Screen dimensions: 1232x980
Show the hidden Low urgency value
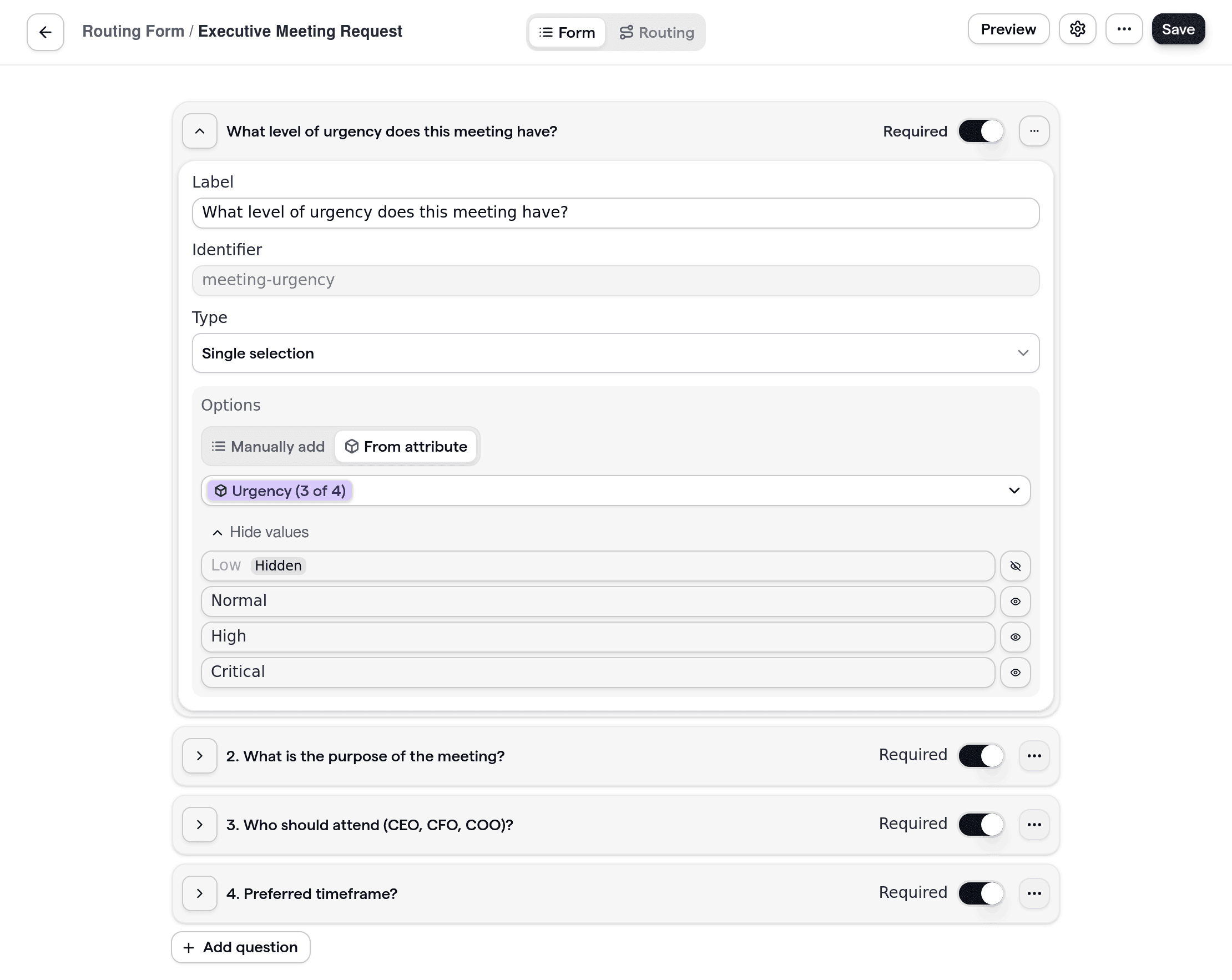(x=1016, y=565)
